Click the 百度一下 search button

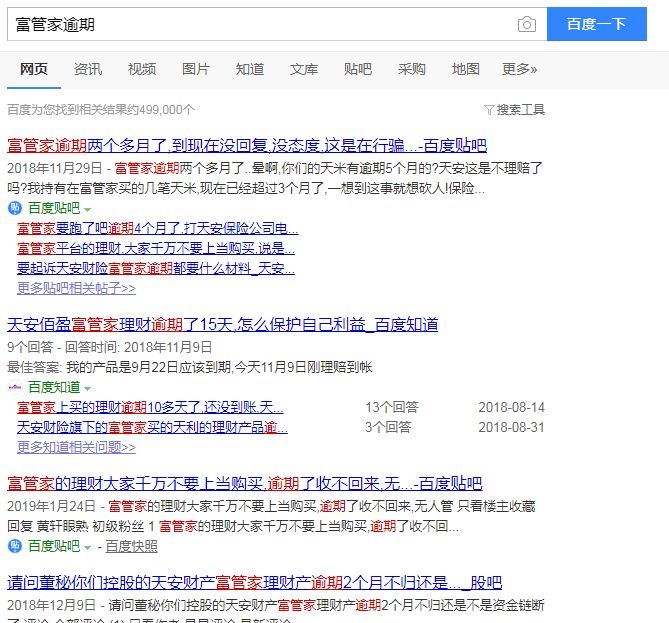(596, 24)
